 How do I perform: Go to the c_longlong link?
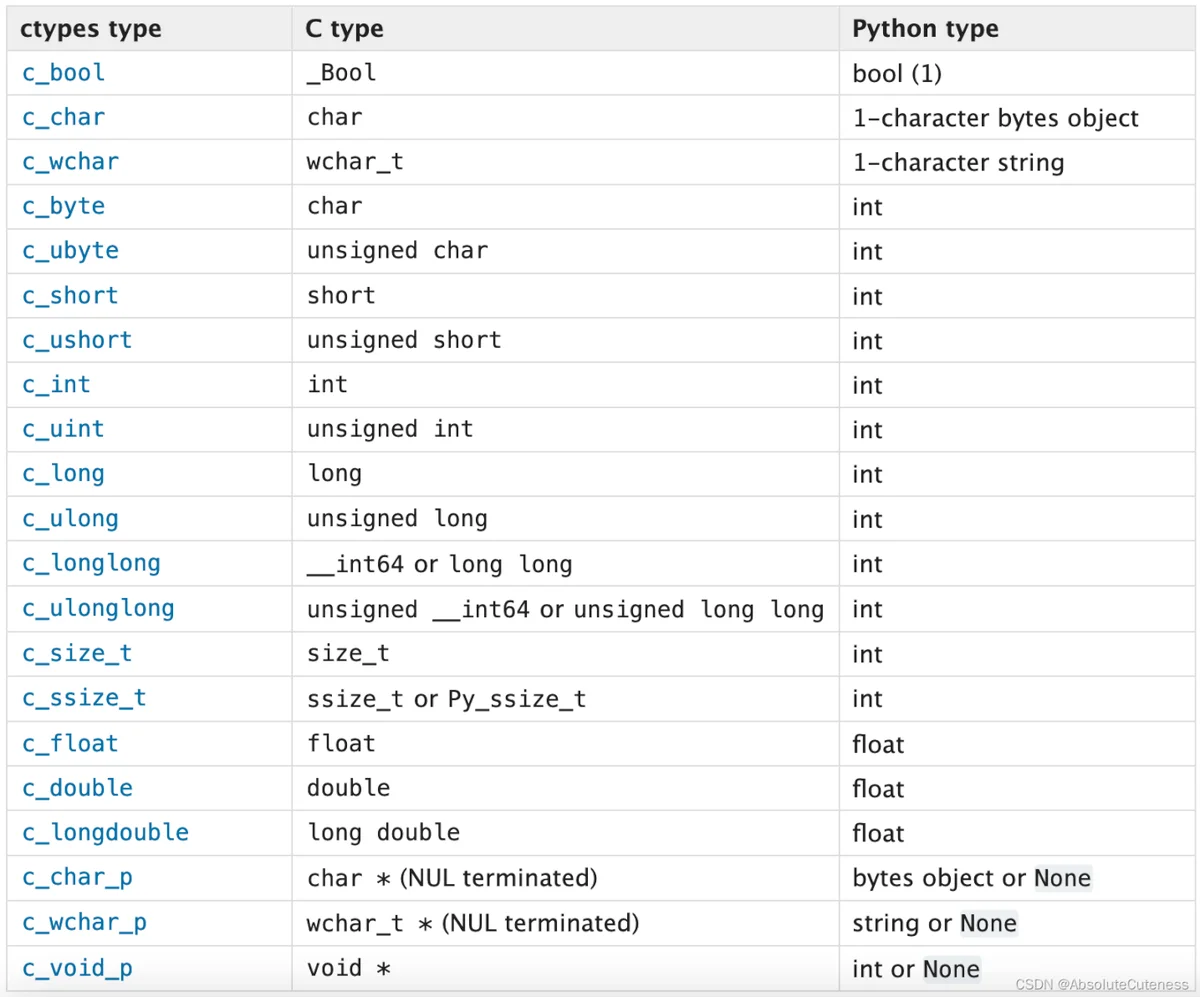point(91,563)
